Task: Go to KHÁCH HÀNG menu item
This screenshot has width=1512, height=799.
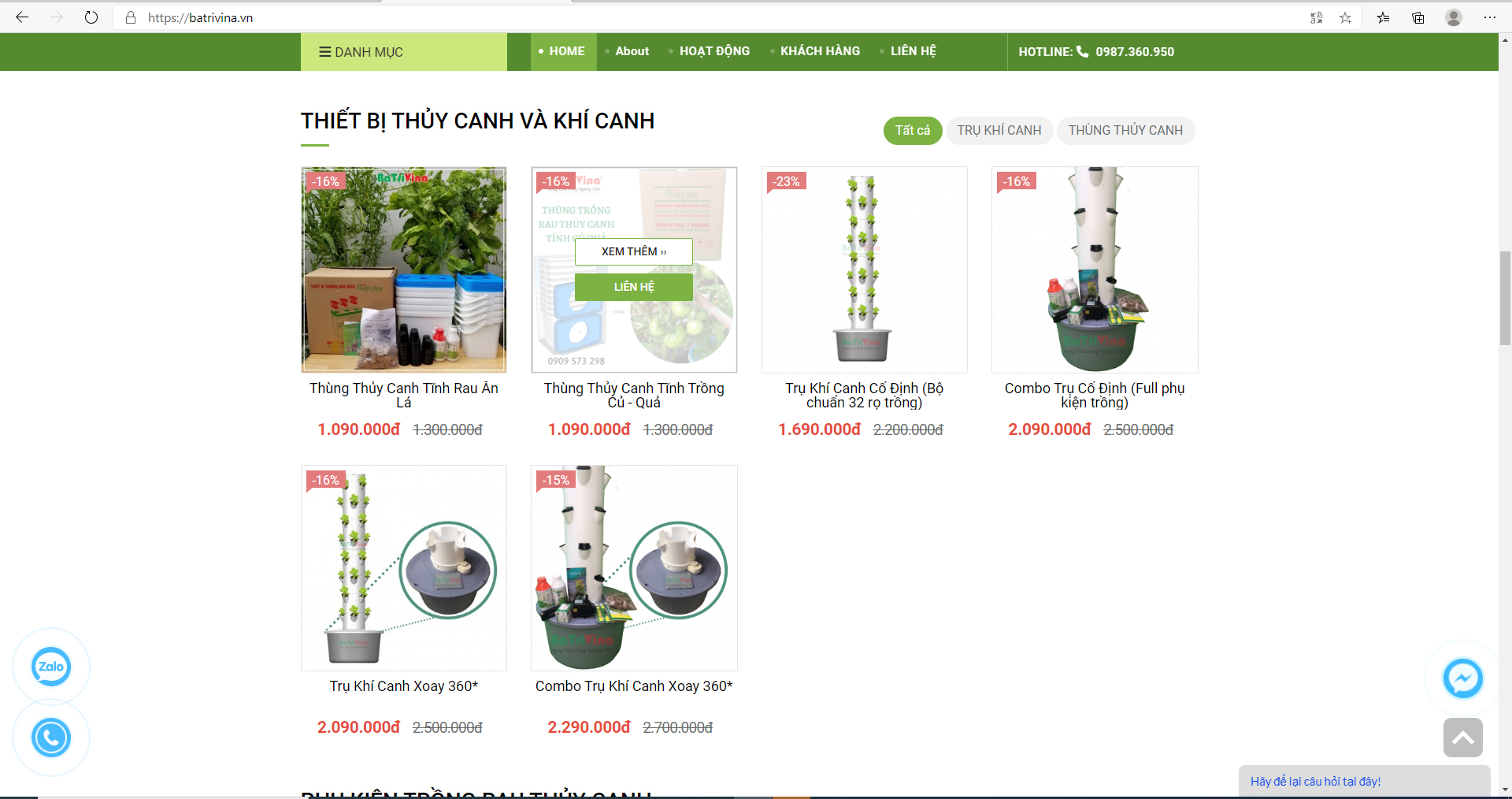Action: click(820, 51)
